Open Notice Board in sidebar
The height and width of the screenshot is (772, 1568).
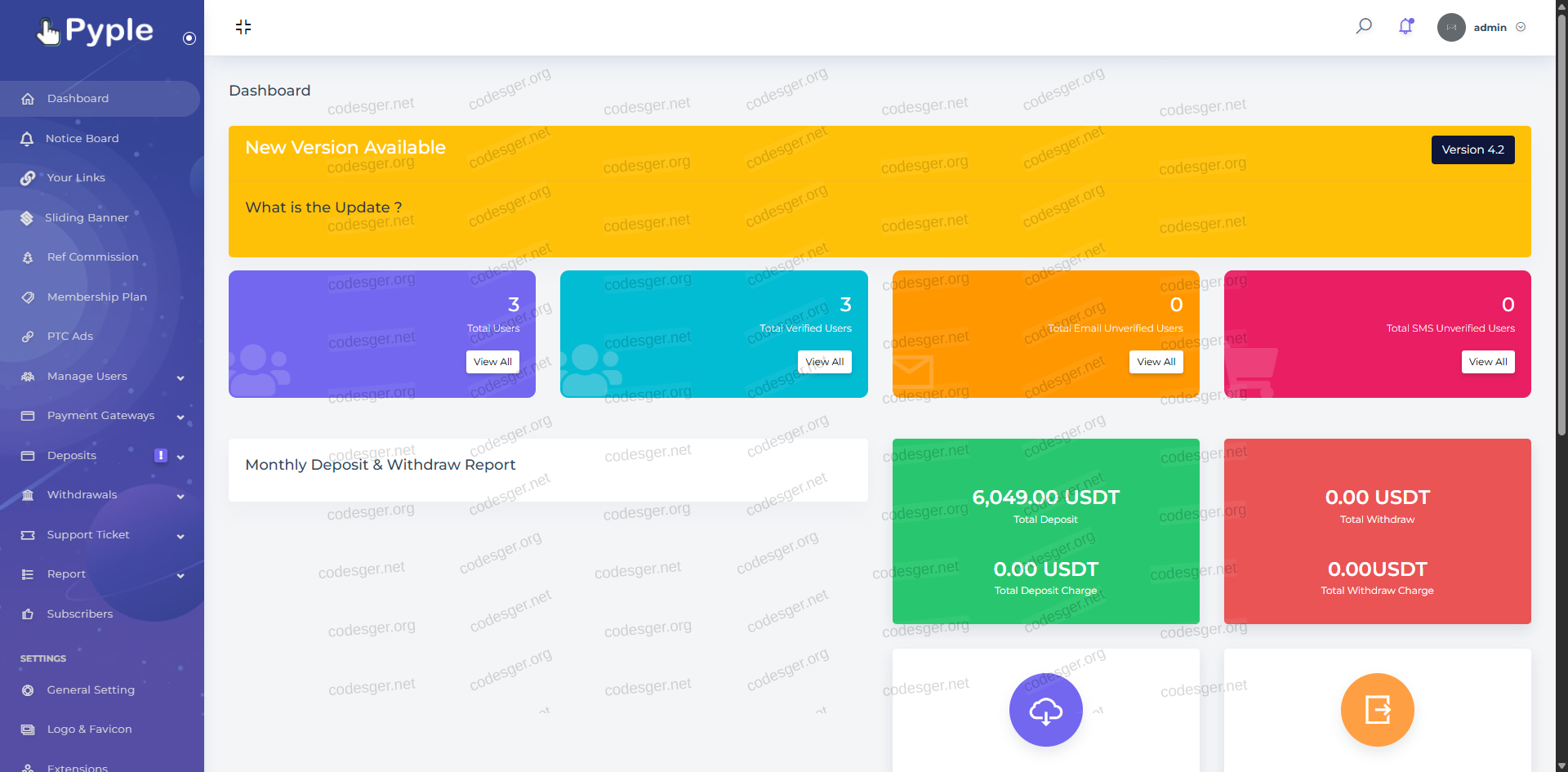pos(82,139)
